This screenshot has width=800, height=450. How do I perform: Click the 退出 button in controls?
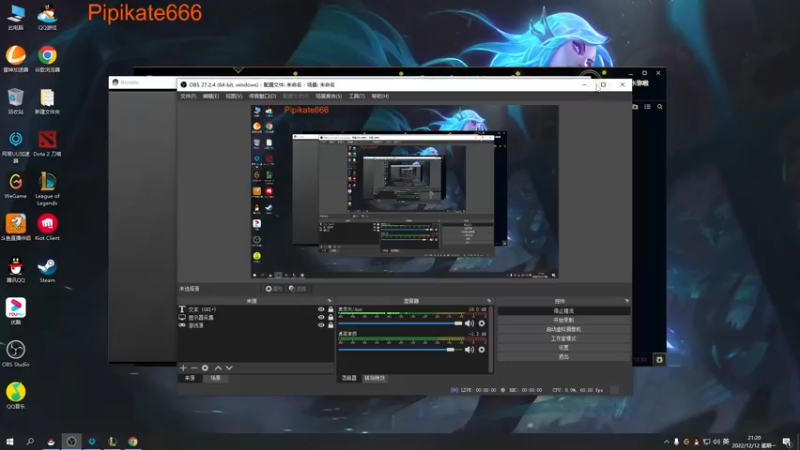(x=563, y=357)
